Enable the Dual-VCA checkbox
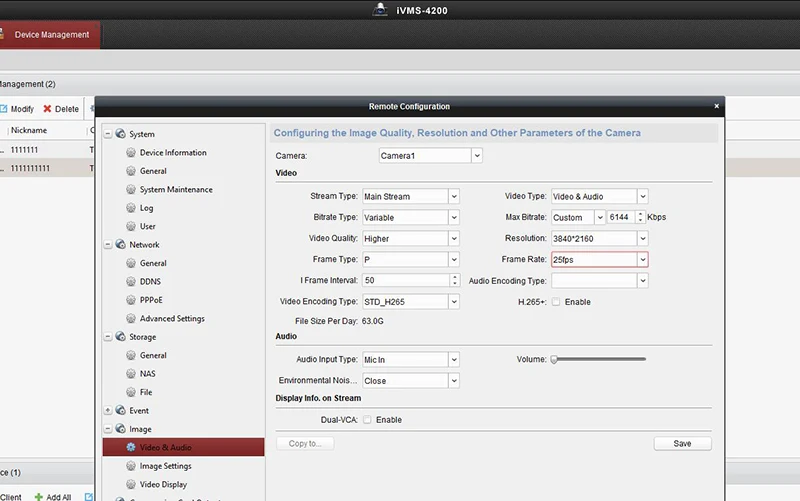This screenshot has height=501, width=800. 367,419
